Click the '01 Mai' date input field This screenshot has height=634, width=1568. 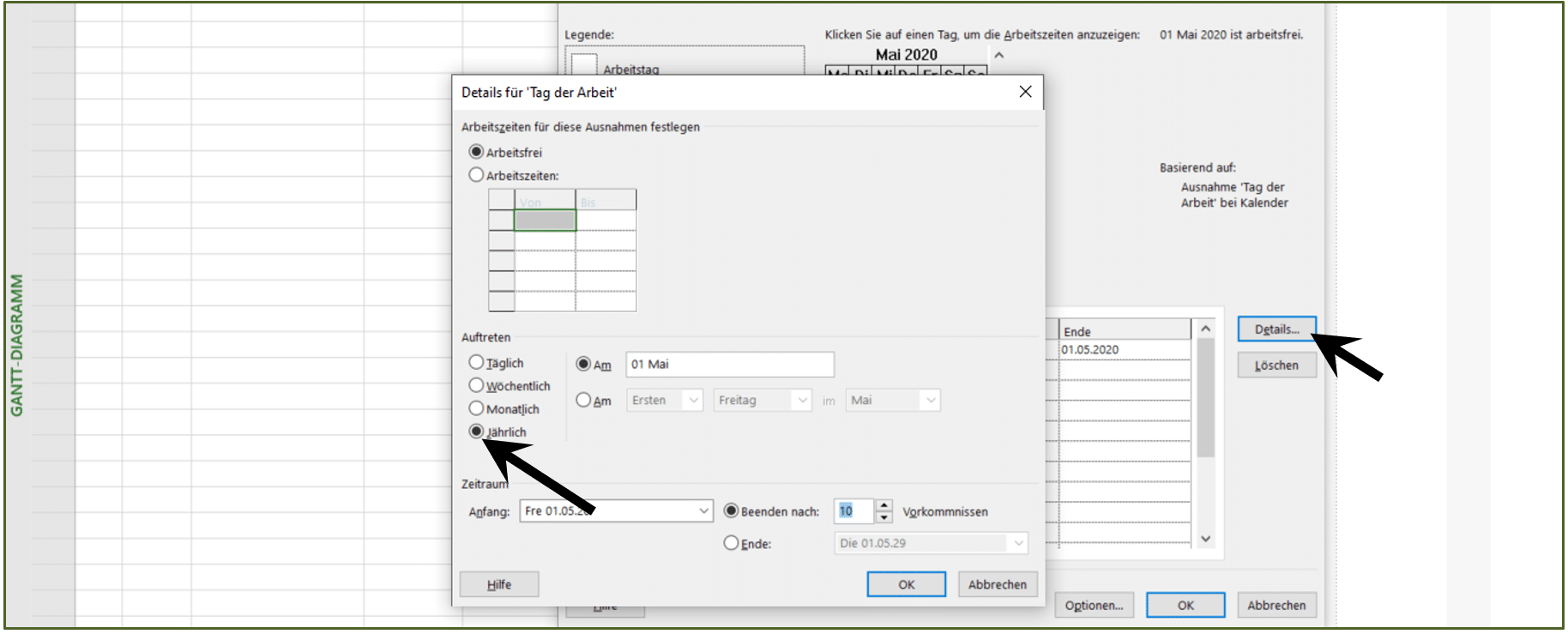click(x=730, y=365)
